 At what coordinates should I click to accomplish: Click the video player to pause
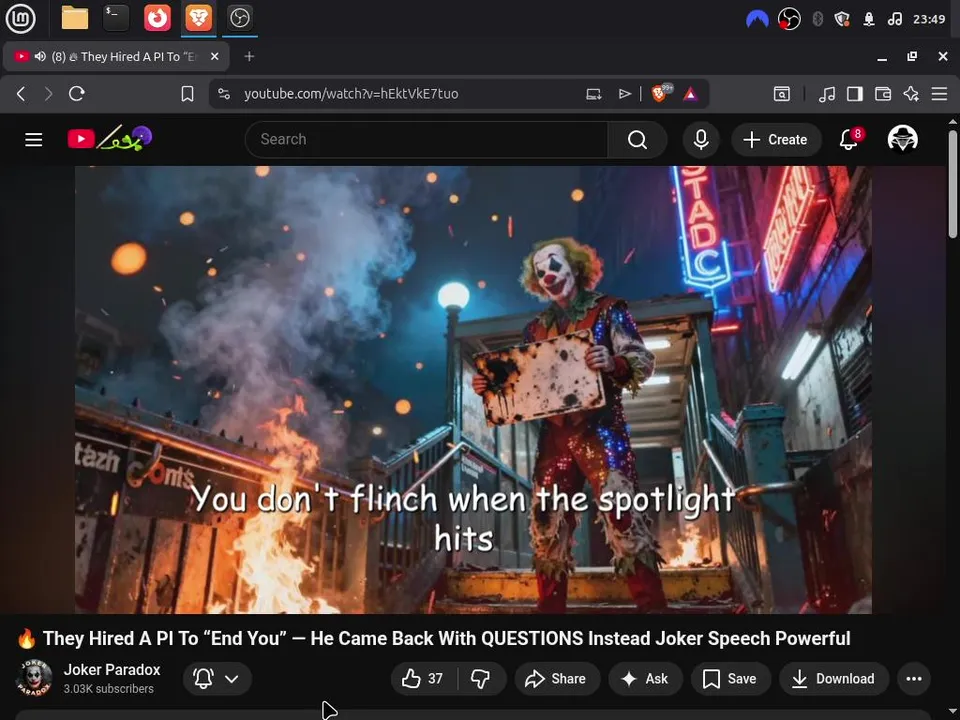(473, 389)
